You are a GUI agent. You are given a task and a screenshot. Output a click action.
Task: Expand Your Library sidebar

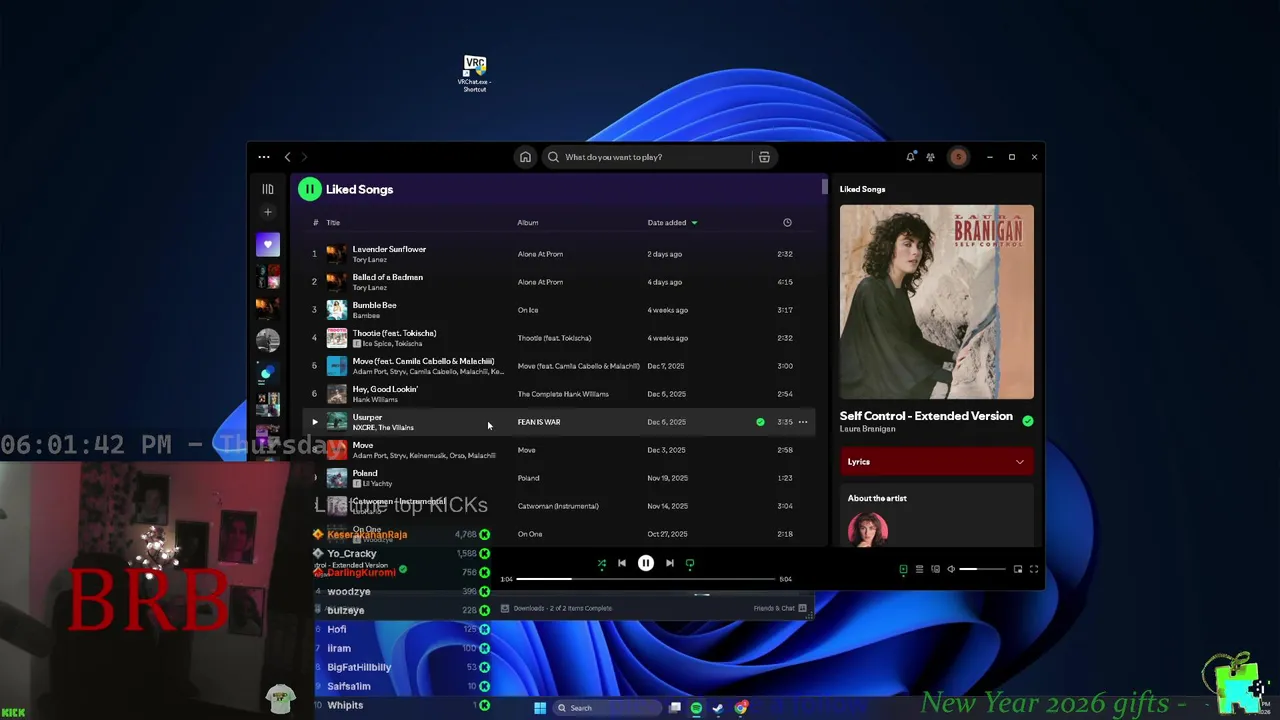(x=268, y=189)
